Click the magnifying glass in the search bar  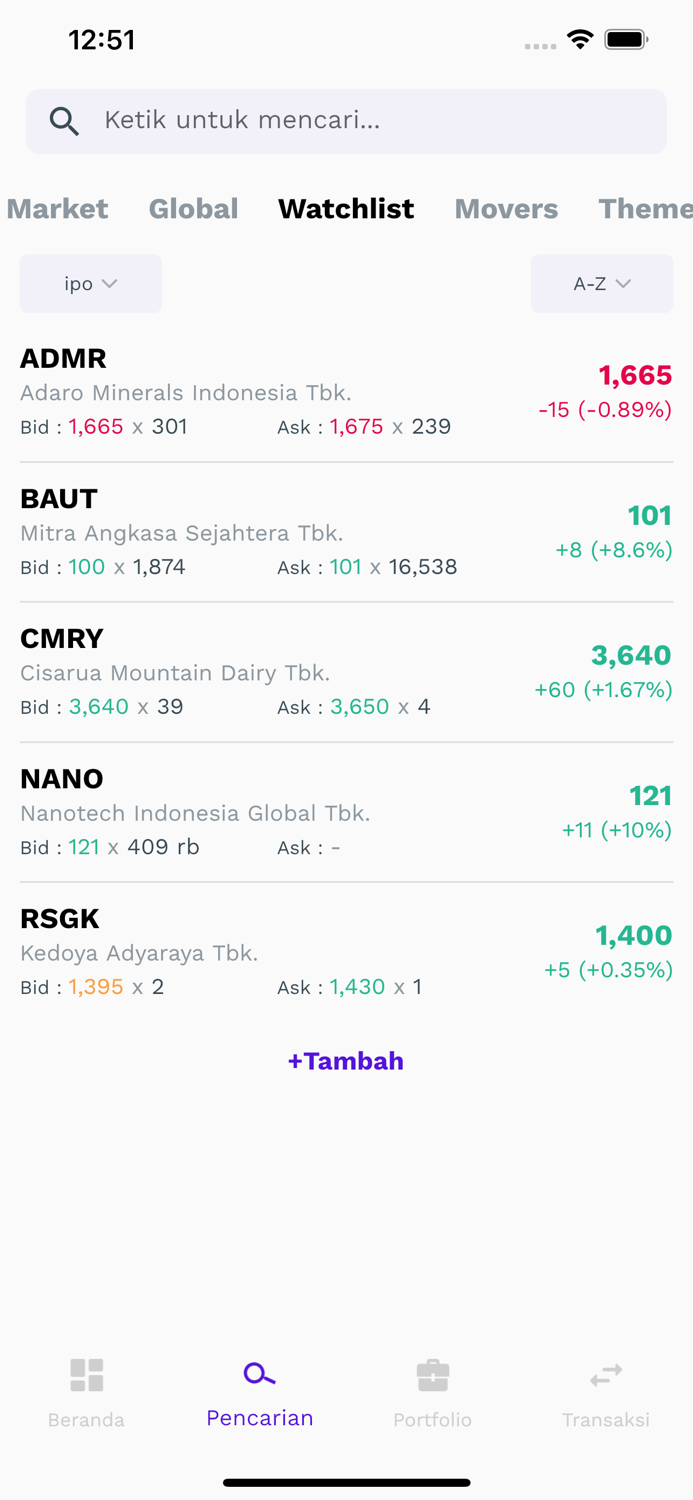[64, 120]
